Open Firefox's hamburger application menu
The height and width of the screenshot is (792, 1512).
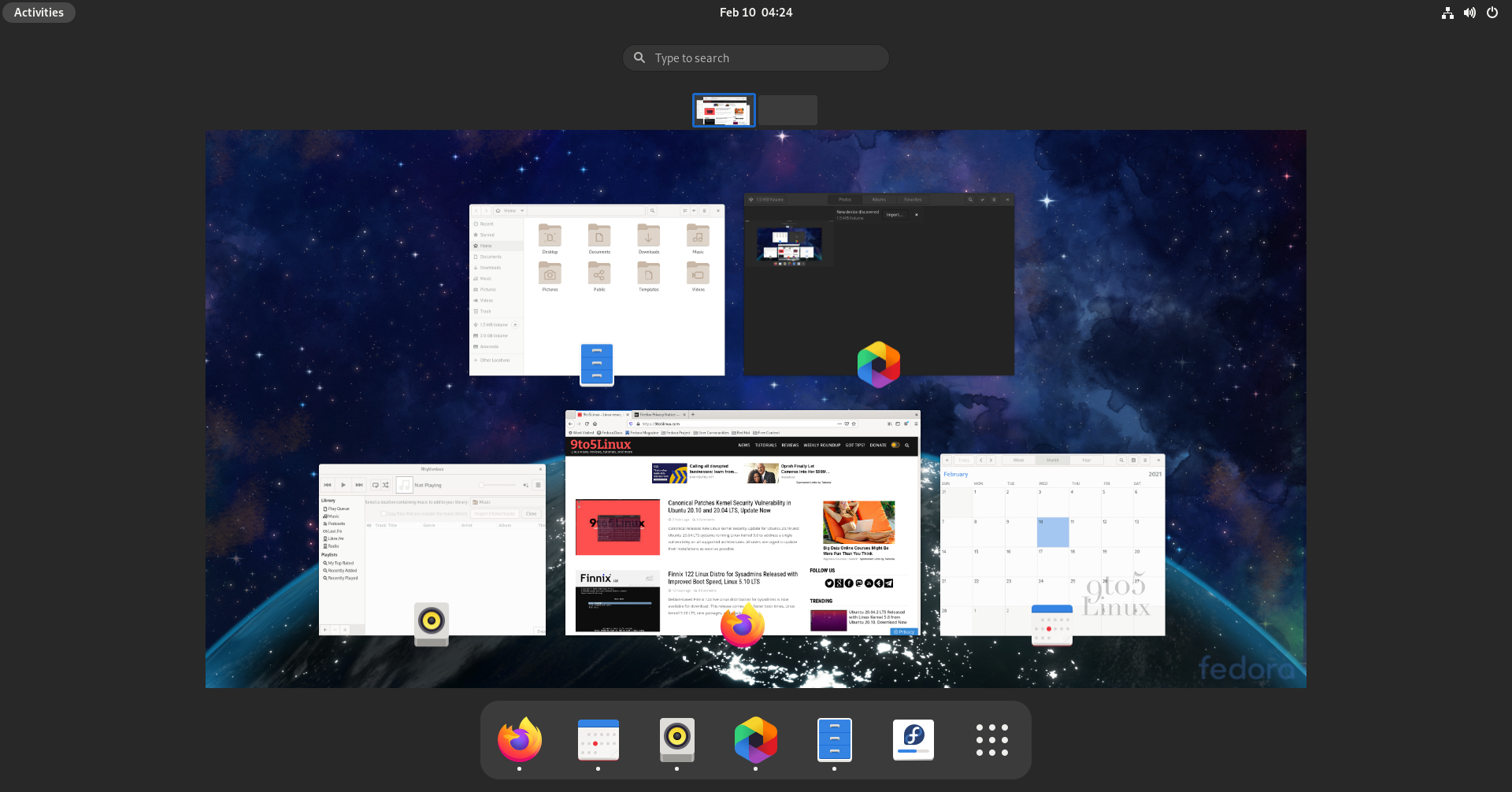pyautogui.click(x=916, y=424)
